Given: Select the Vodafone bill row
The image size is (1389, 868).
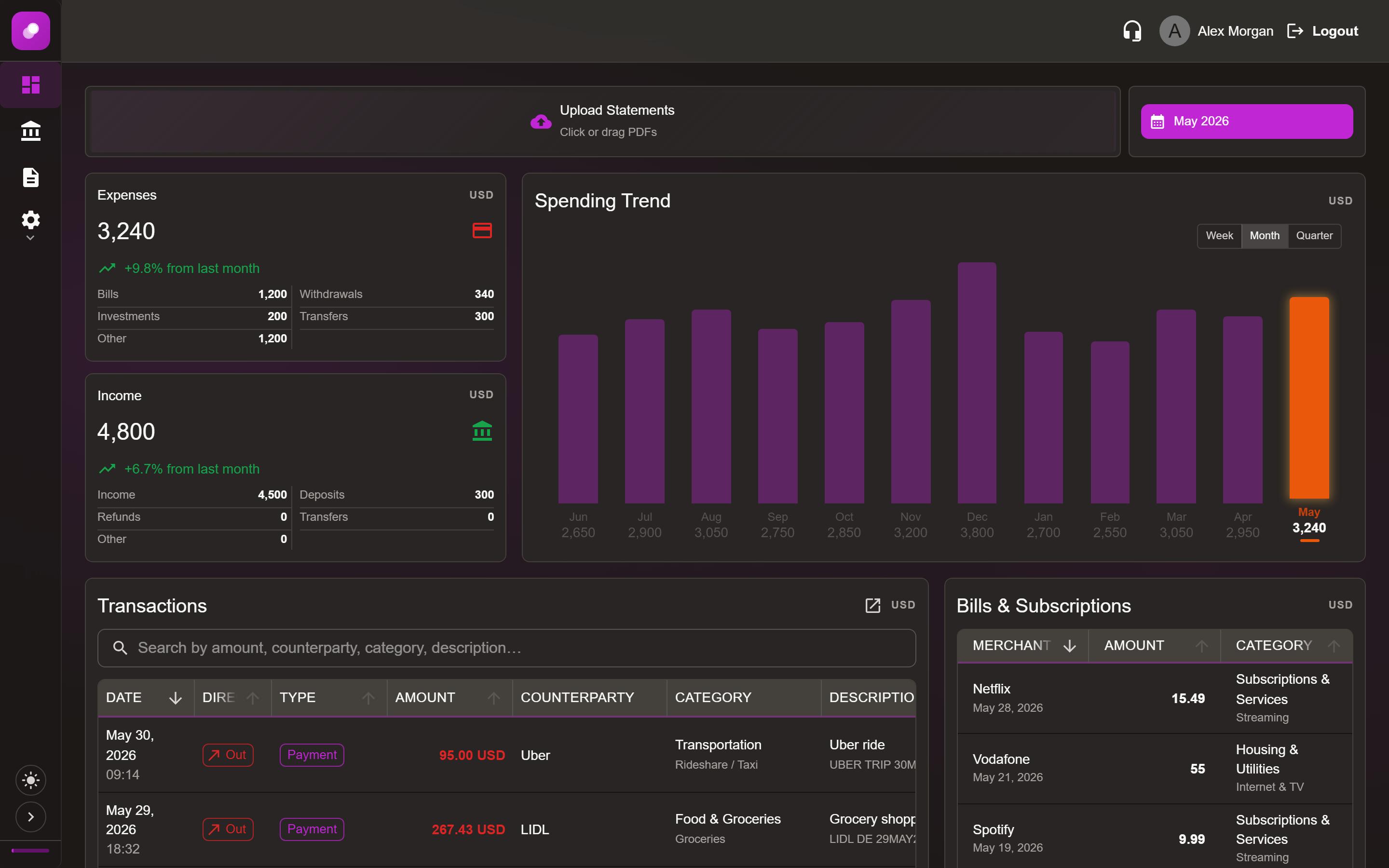Looking at the screenshot, I should pos(1155,769).
